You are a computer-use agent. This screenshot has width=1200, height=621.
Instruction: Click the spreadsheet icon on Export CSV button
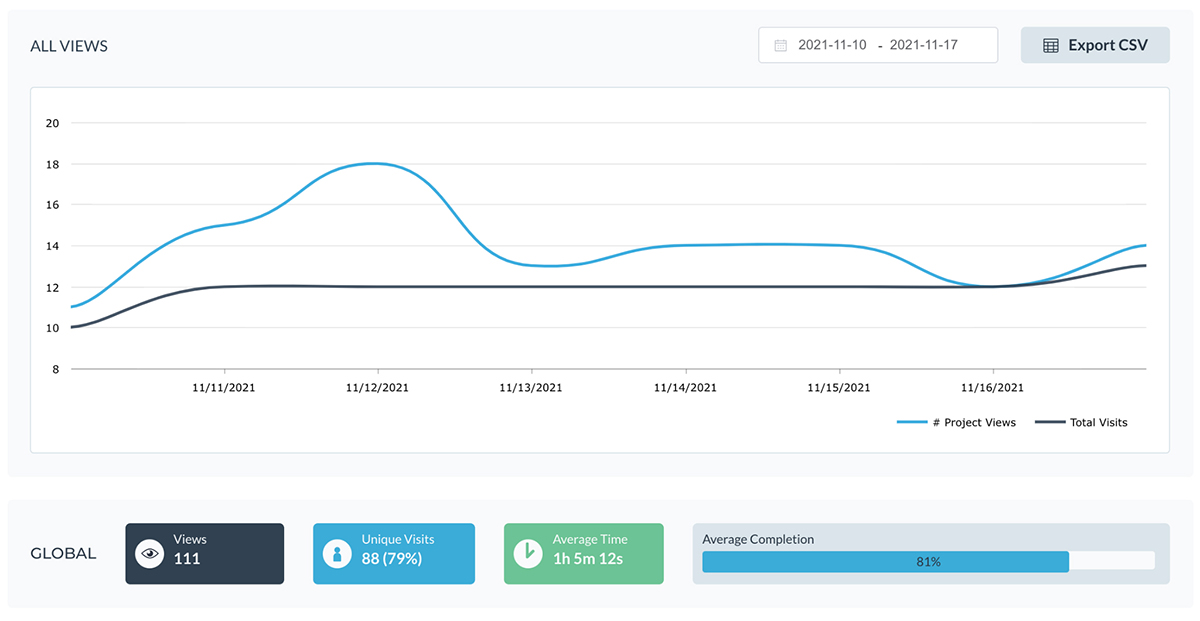coord(1052,45)
